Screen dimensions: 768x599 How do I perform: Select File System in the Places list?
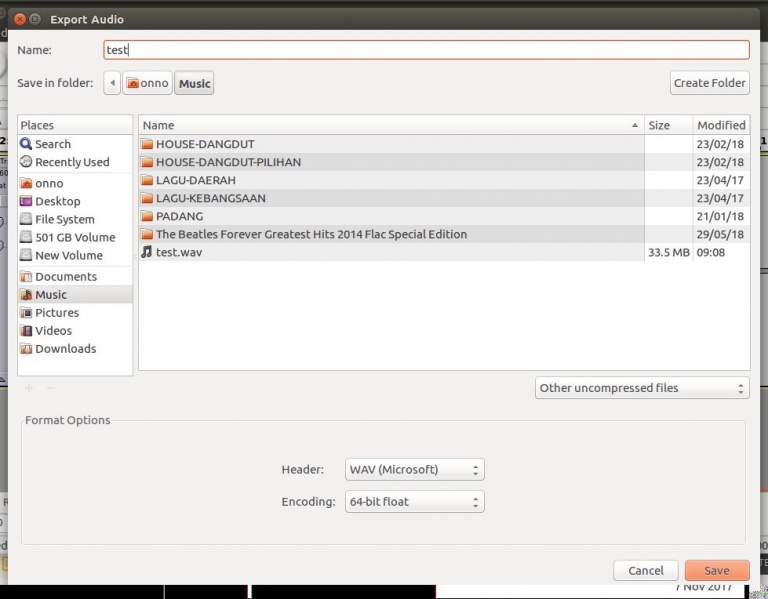point(64,219)
